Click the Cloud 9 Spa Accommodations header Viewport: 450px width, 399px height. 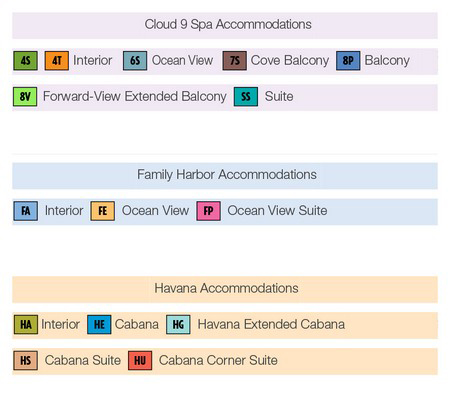(x=225, y=25)
